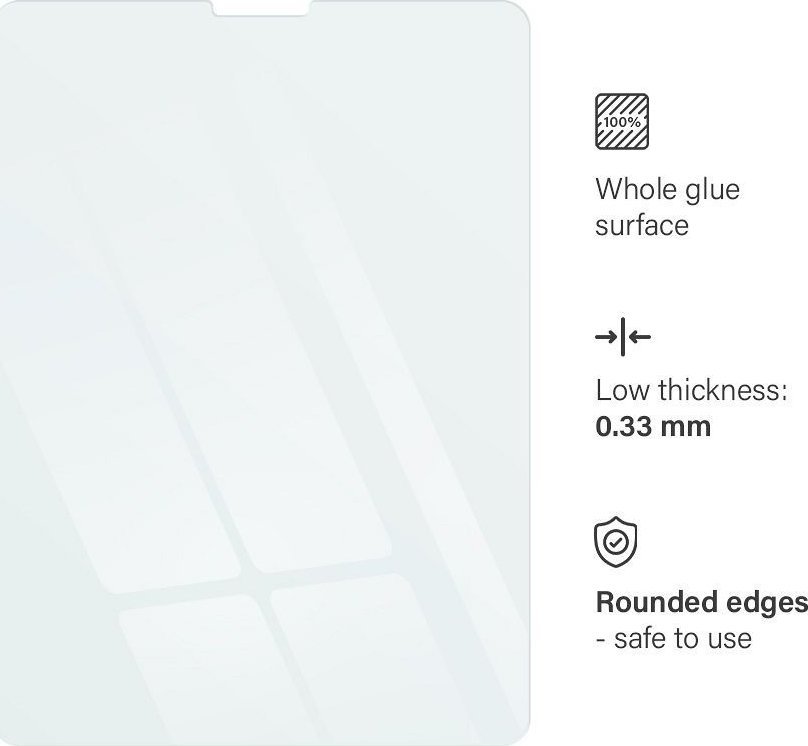Click the vertical bar in thickness icon
808x746 pixels.
pyautogui.click(x=622, y=337)
